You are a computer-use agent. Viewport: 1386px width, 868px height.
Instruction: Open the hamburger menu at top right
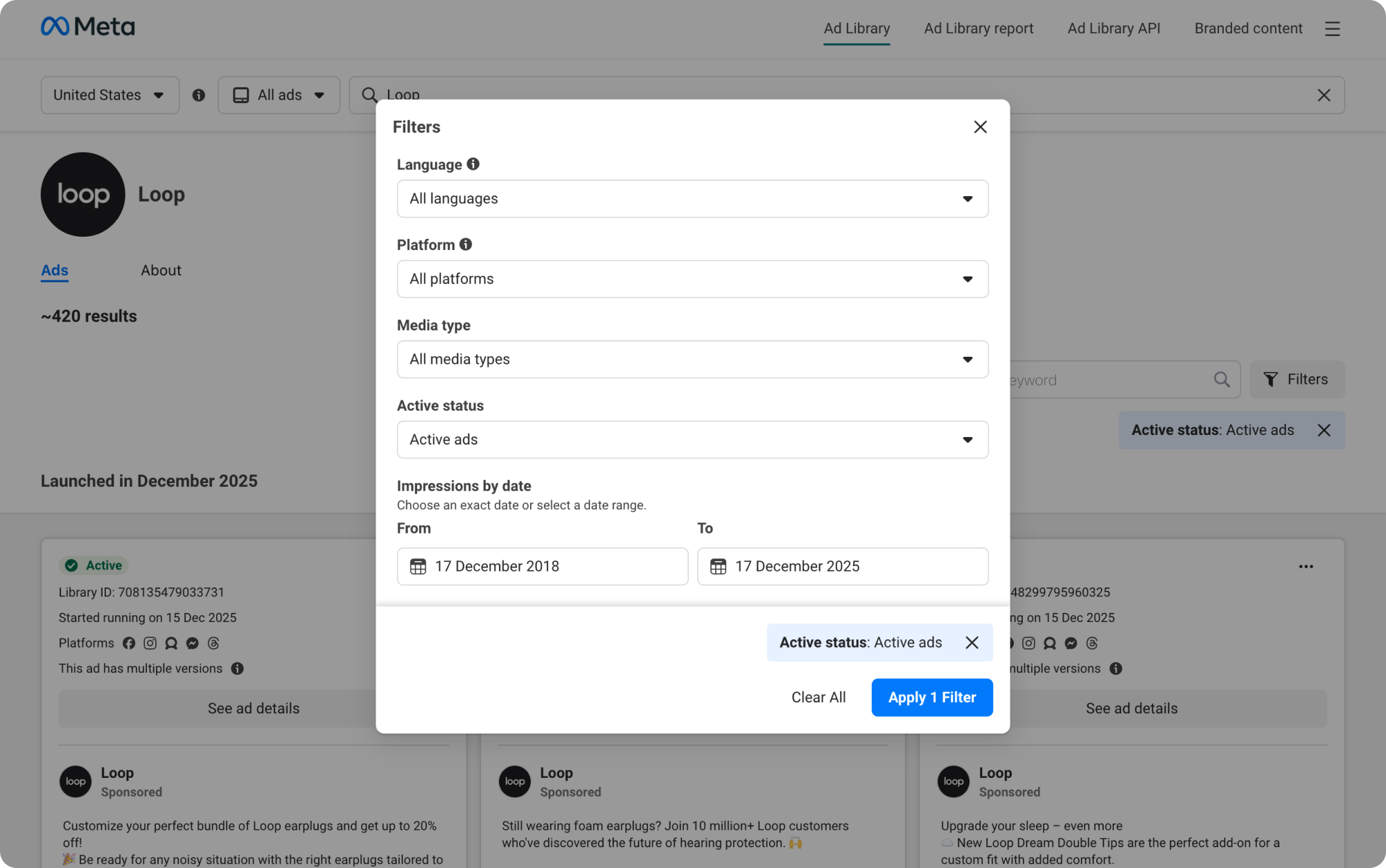coord(1333,29)
